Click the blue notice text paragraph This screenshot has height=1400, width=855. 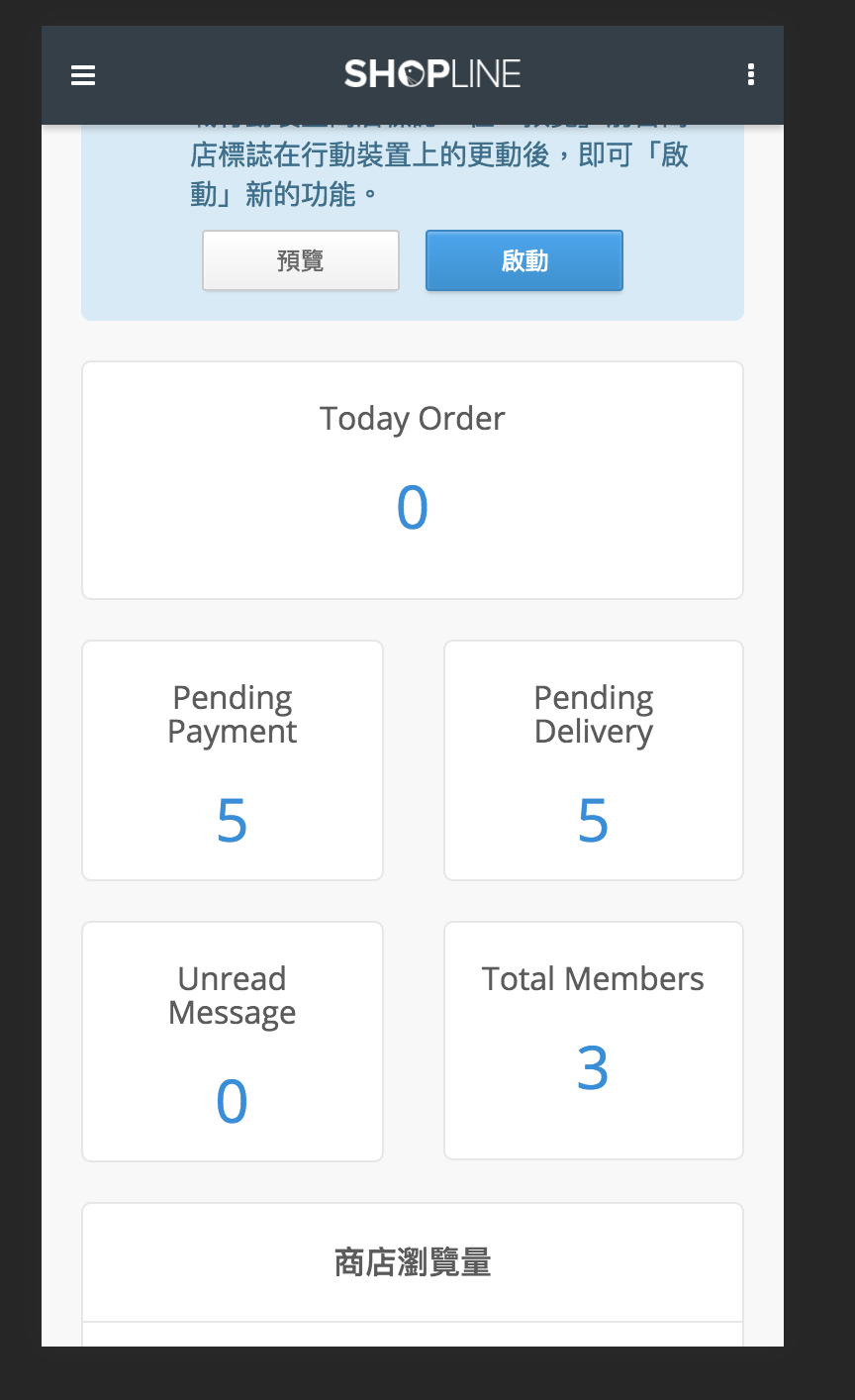pos(438,173)
